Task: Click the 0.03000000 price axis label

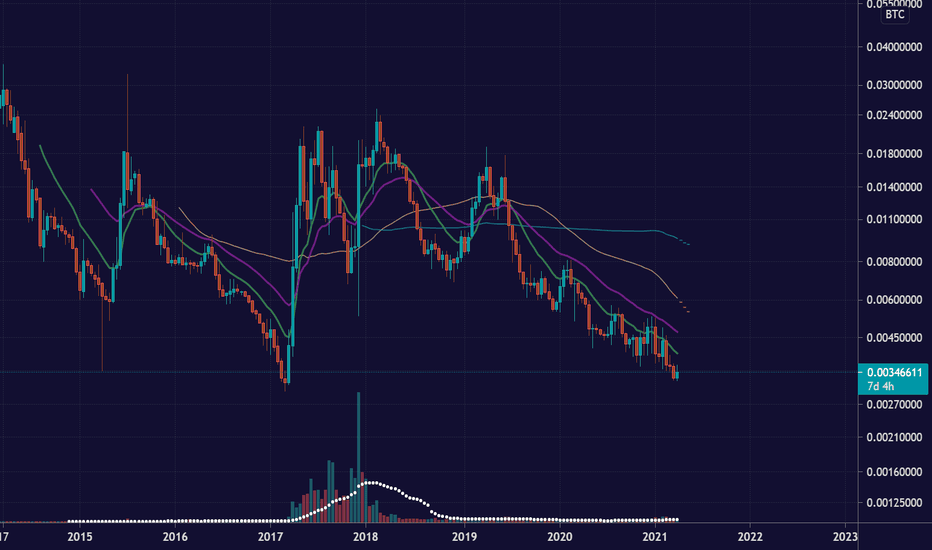Action: (895, 85)
